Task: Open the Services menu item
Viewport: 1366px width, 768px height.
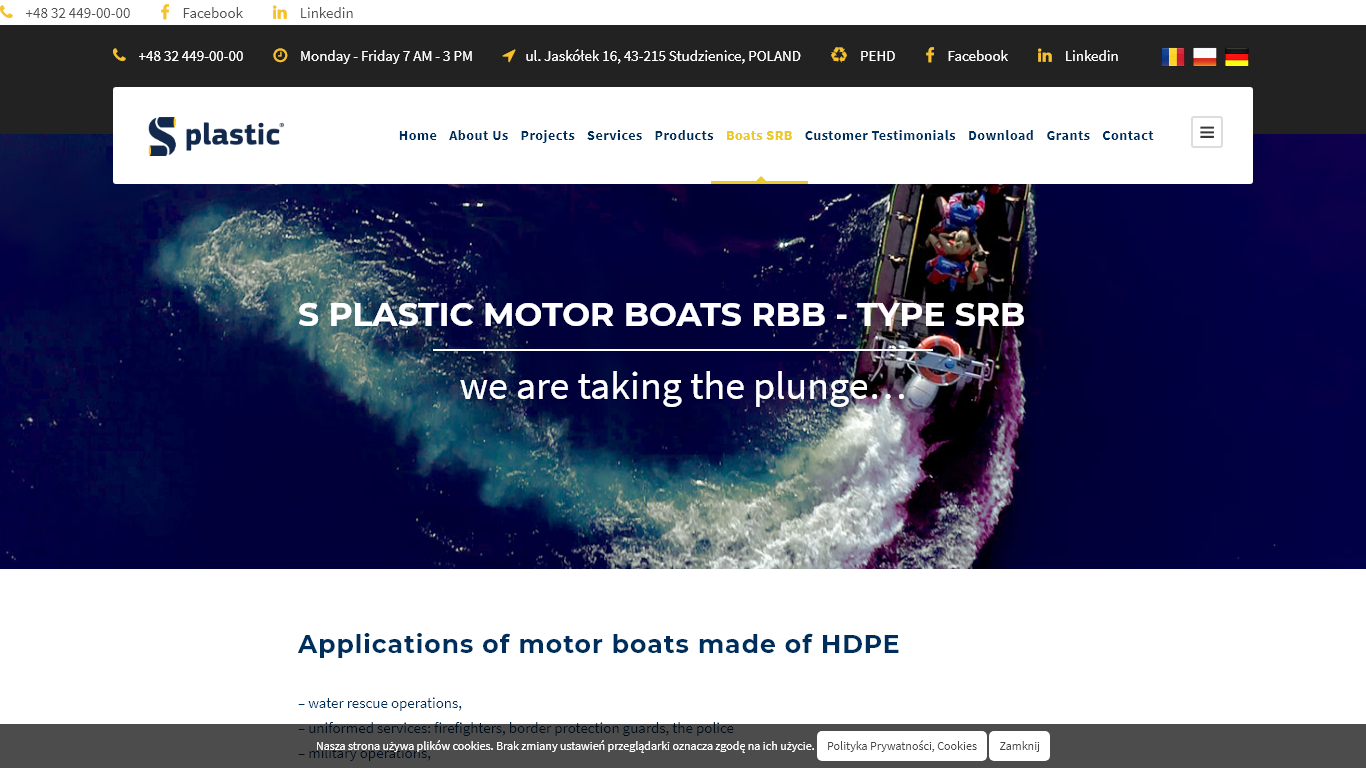Action: [615, 135]
